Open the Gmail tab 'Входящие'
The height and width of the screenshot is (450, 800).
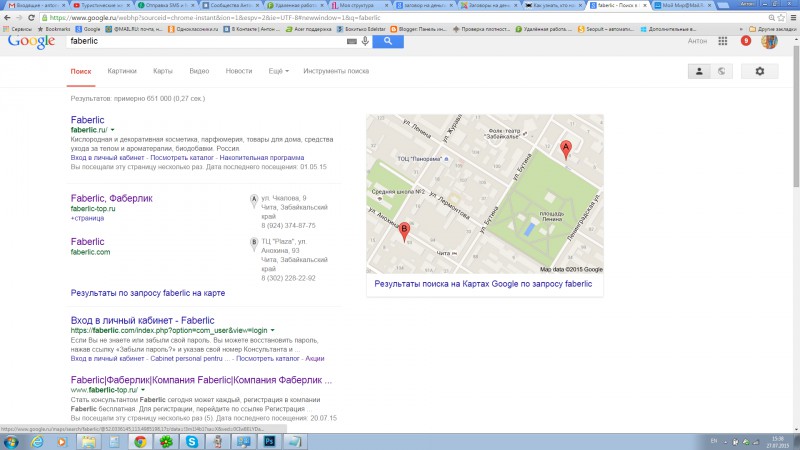click(36, 5)
